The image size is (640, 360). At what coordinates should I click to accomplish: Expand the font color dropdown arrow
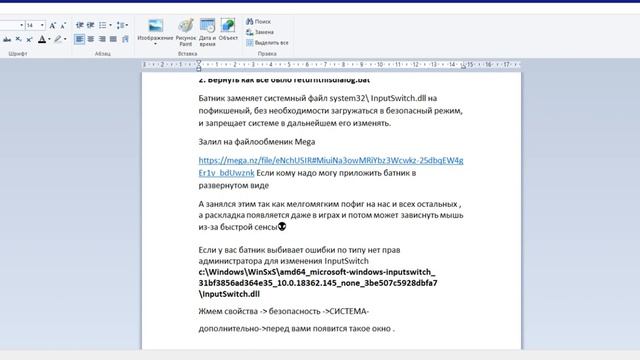tap(49, 39)
